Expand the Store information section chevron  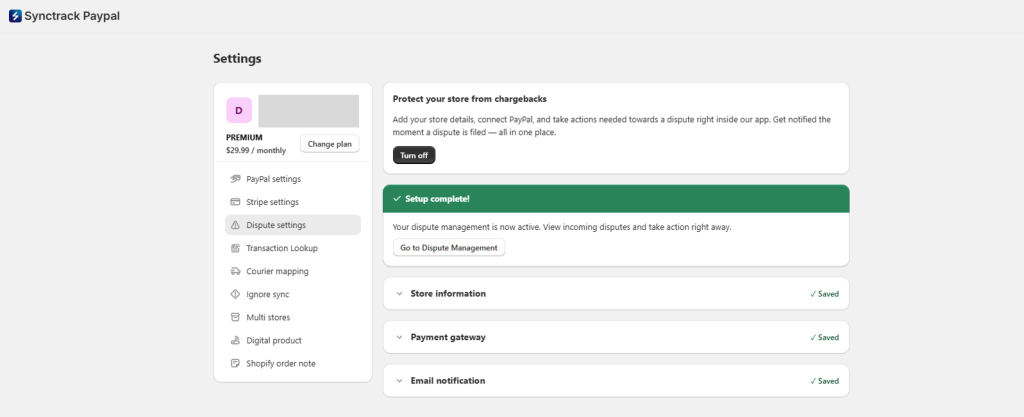(400, 294)
